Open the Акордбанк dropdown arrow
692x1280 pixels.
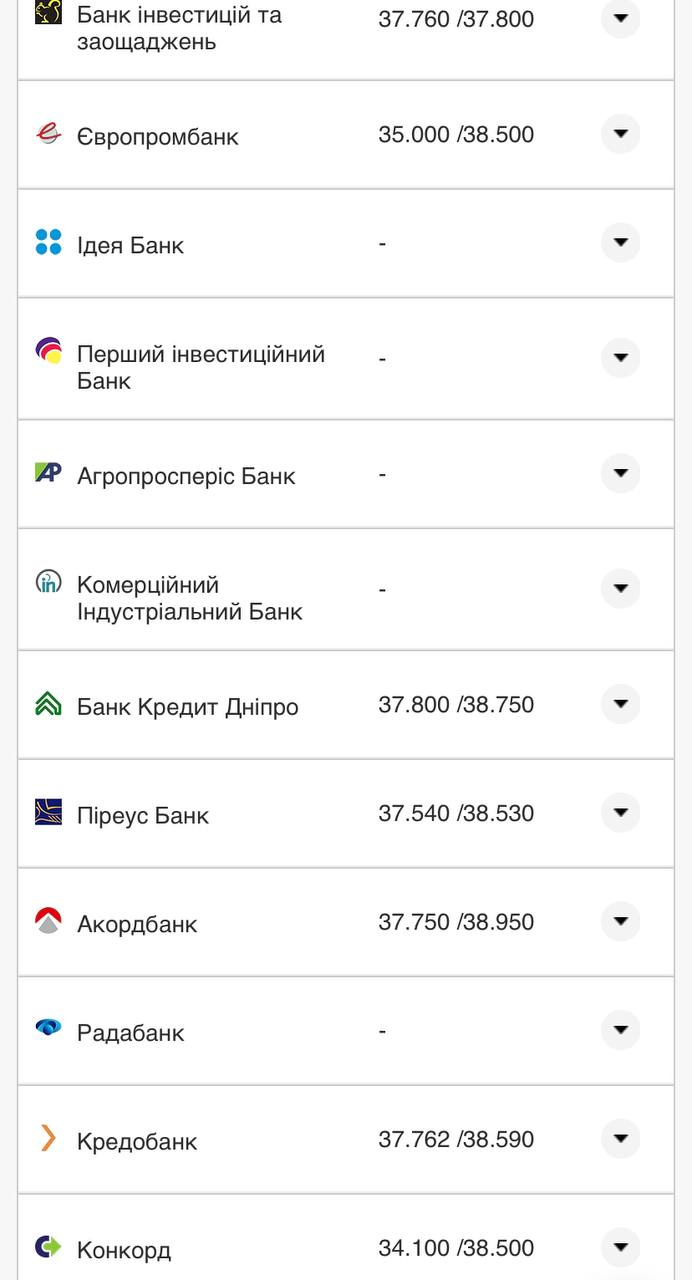tap(620, 921)
